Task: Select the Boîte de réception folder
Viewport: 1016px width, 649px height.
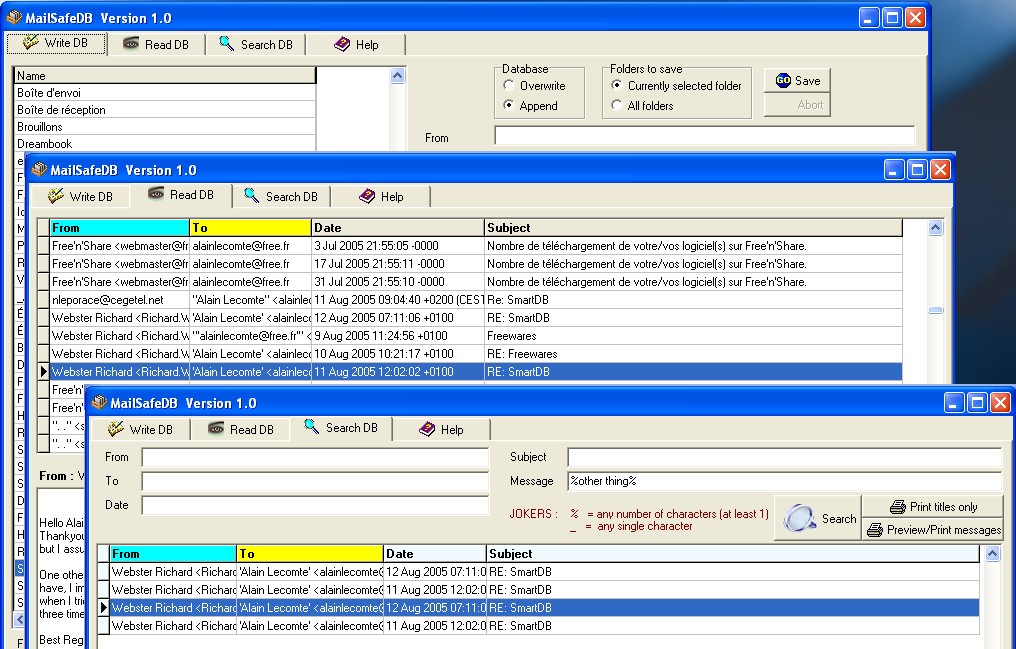Action: [x=165, y=109]
